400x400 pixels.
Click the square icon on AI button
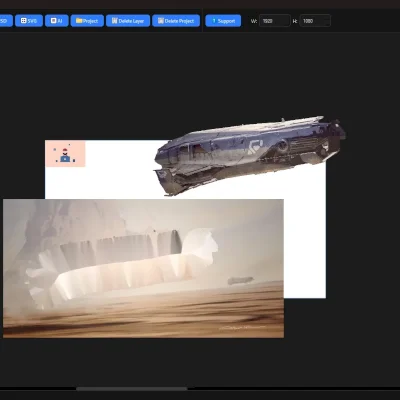[53, 21]
